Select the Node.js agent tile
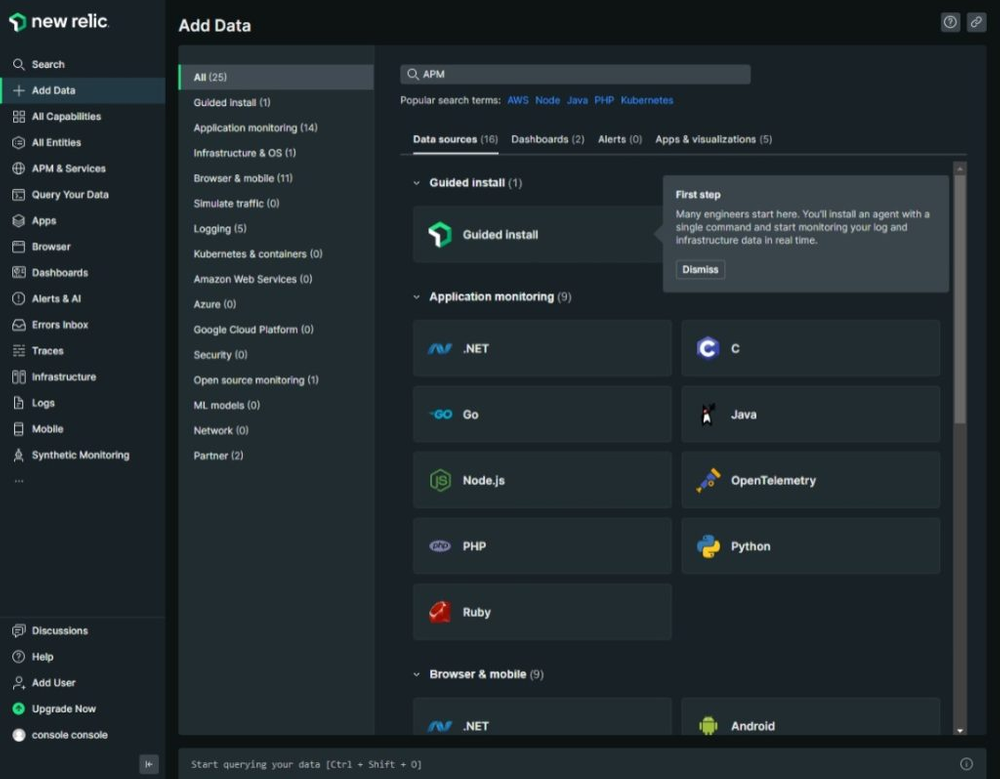This screenshot has width=1000, height=779. [x=542, y=481]
